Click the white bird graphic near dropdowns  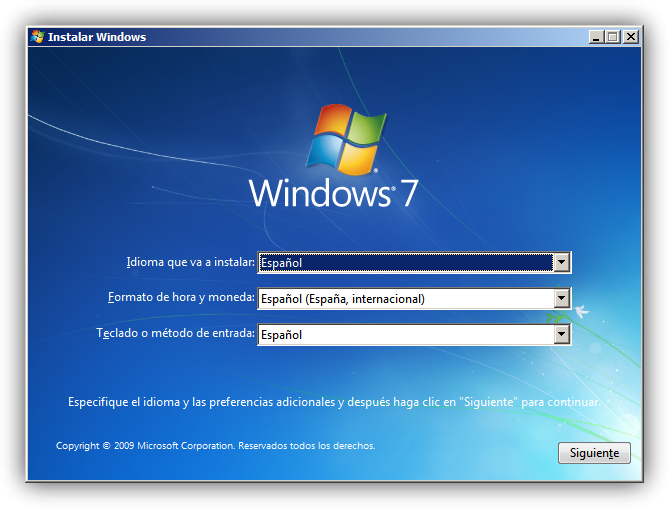pyautogui.click(x=582, y=311)
